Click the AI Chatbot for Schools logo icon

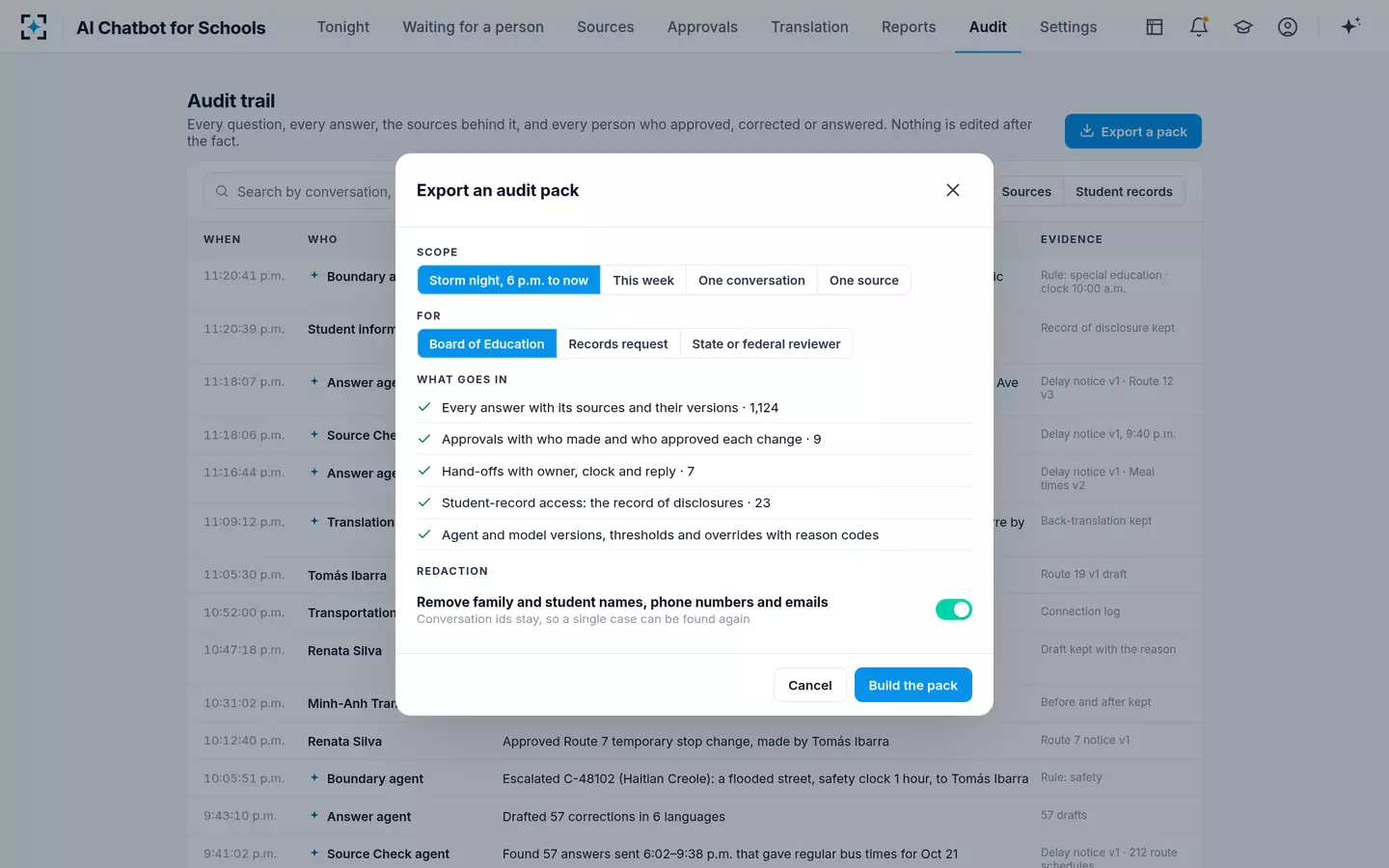point(34,27)
